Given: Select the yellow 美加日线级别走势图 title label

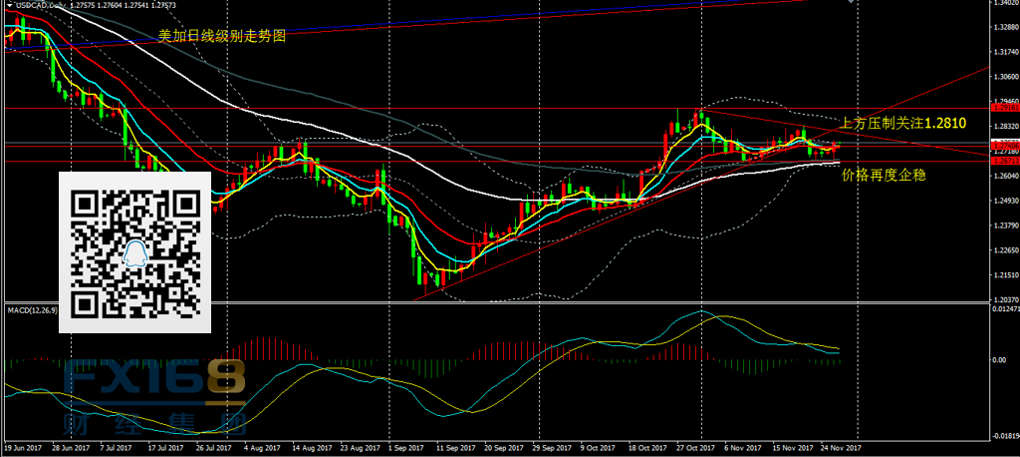Looking at the screenshot, I should point(222,36).
